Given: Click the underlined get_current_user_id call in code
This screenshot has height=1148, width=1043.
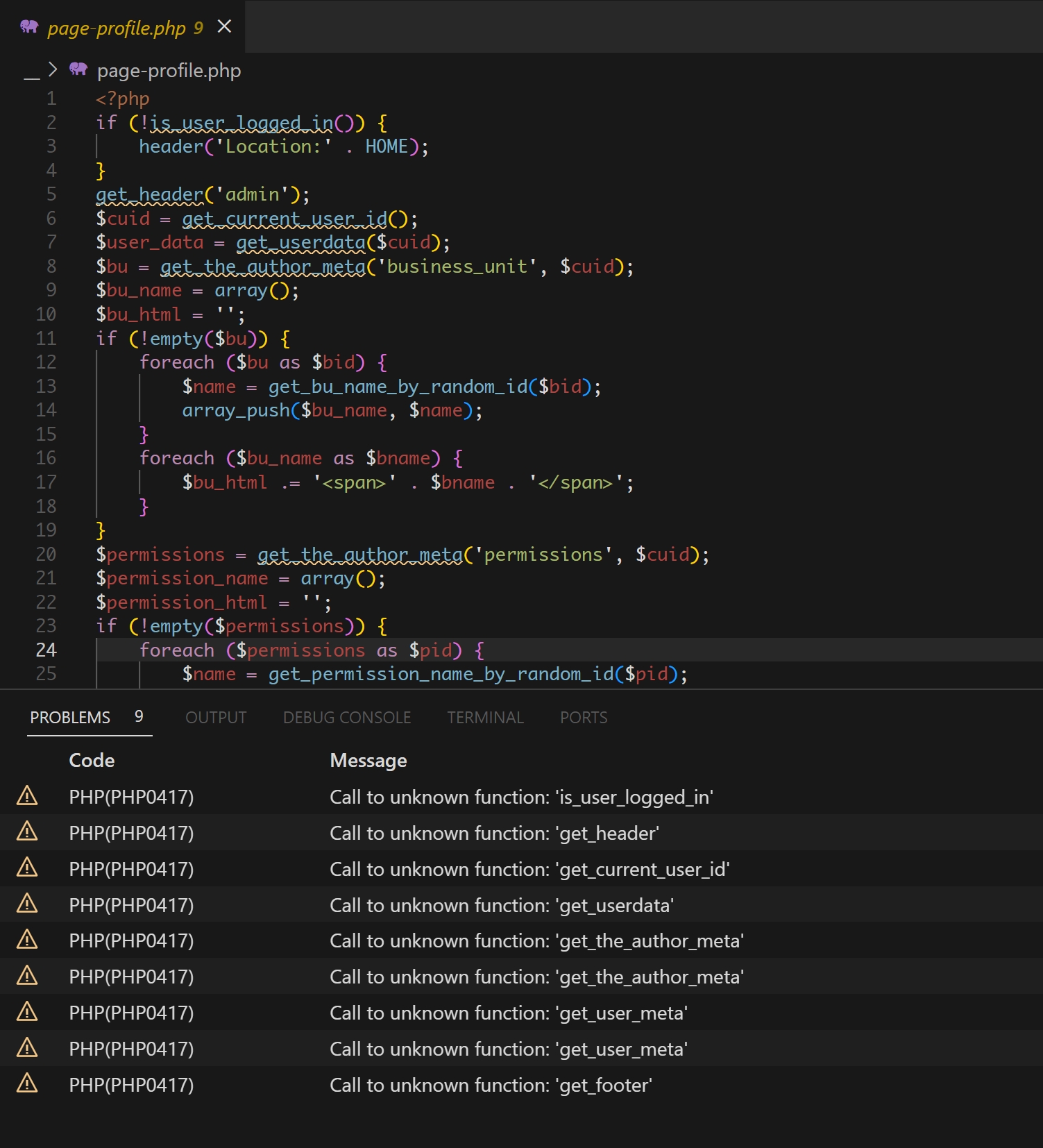Looking at the screenshot, I should click(285, 219).
